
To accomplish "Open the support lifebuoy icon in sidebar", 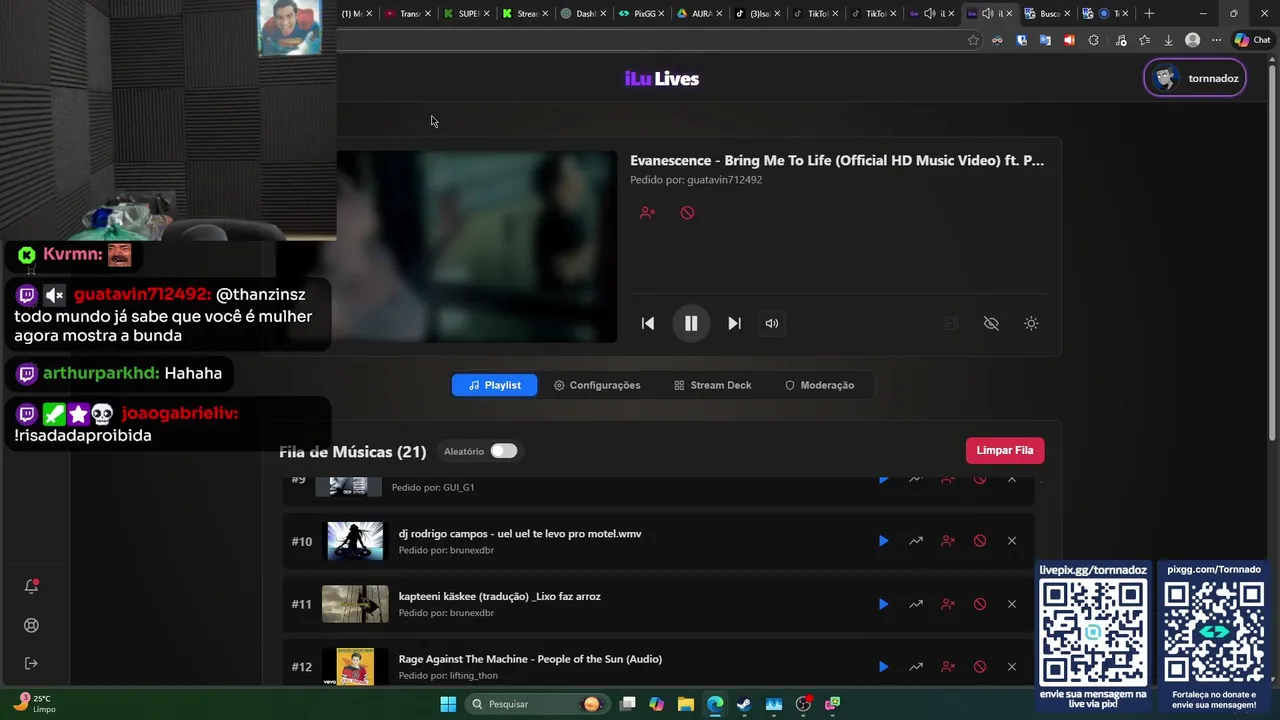I will (31, 625).
